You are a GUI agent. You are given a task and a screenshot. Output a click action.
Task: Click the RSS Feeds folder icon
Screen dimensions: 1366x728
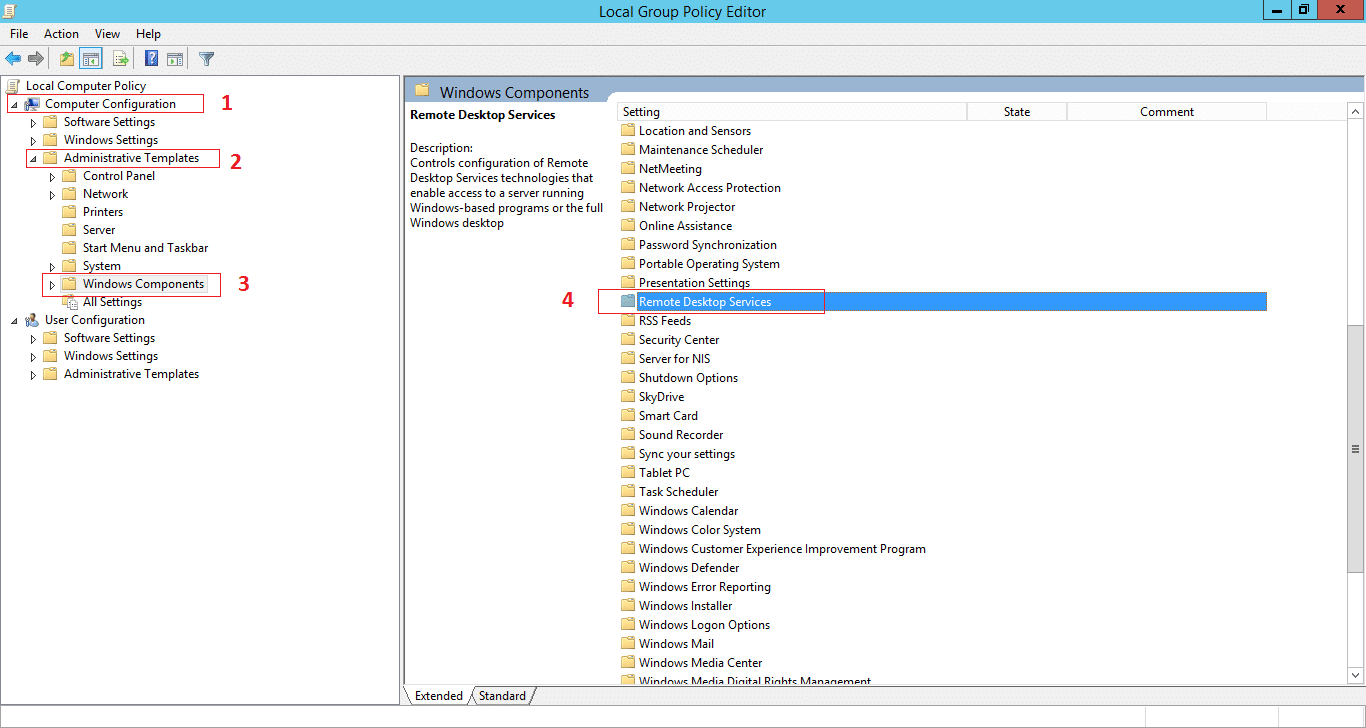coord(628,321)
